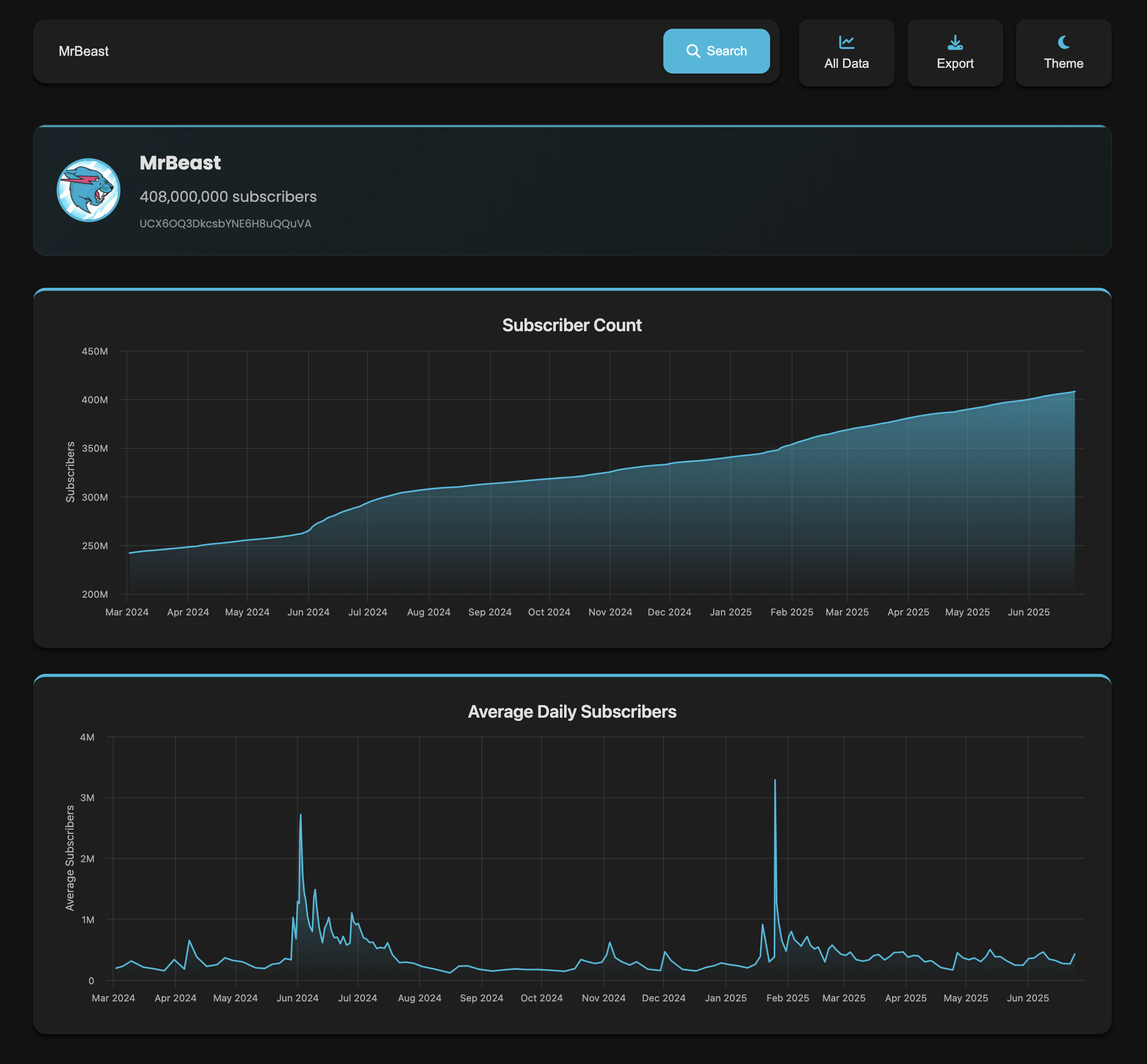Click the Subscribers y-axis title

[x=70, y=472]
